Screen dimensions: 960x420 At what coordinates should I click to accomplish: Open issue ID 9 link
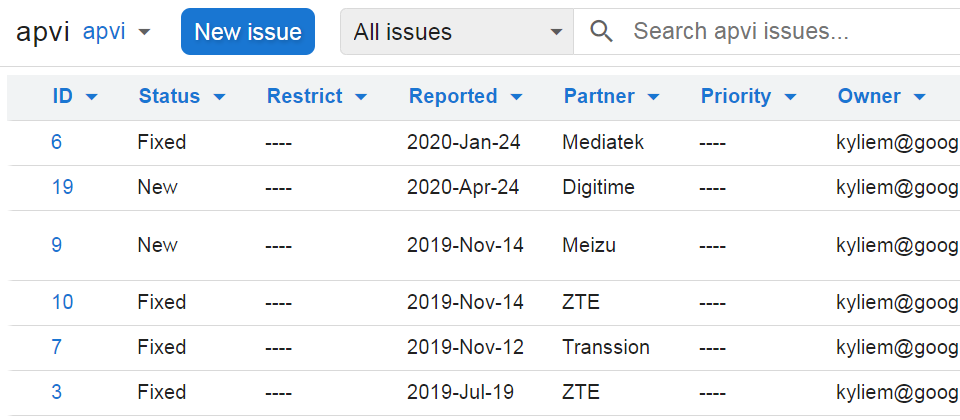[56, 245]
